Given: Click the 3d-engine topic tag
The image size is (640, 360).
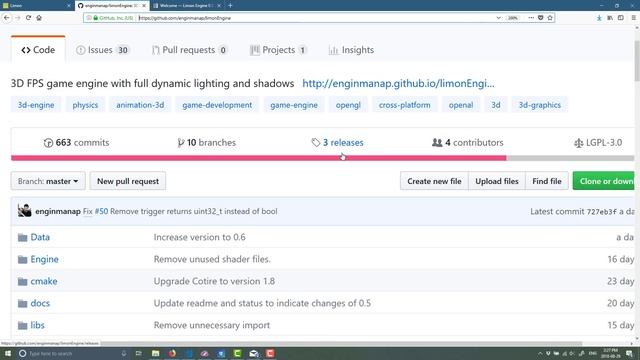Looking at the screenshot, I should pos(36,105).
